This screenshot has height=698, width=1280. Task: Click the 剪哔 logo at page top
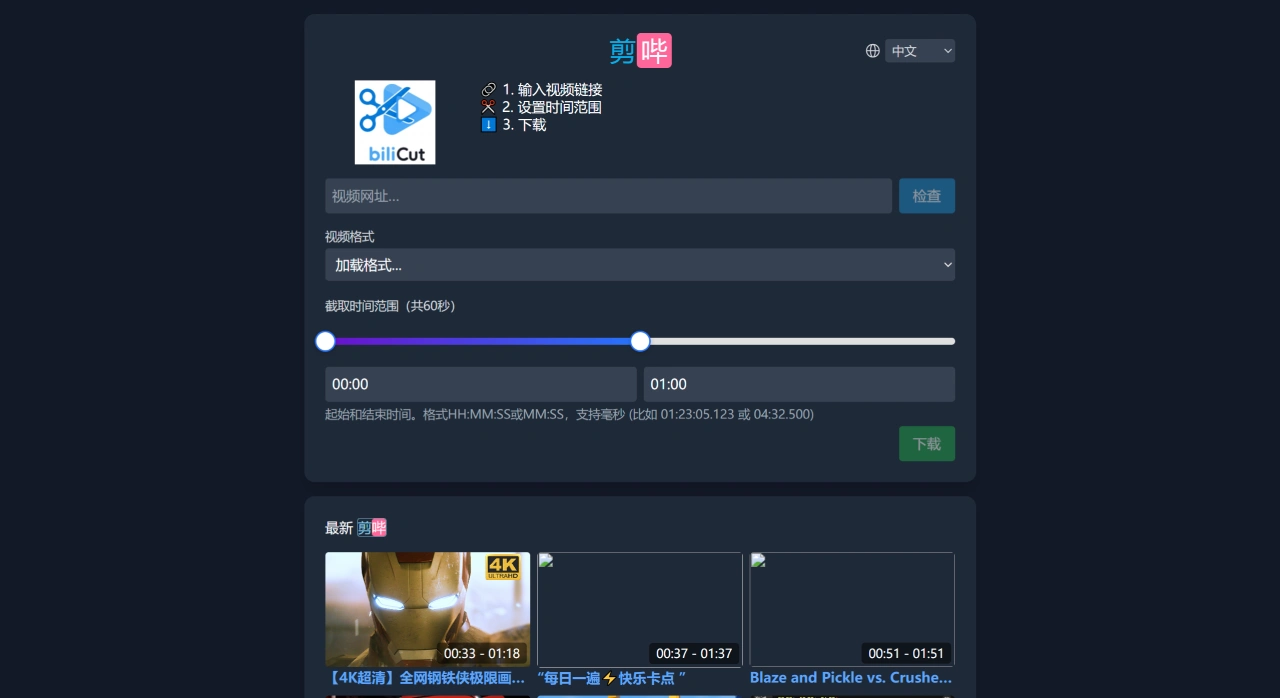click(x=639, y=50)
